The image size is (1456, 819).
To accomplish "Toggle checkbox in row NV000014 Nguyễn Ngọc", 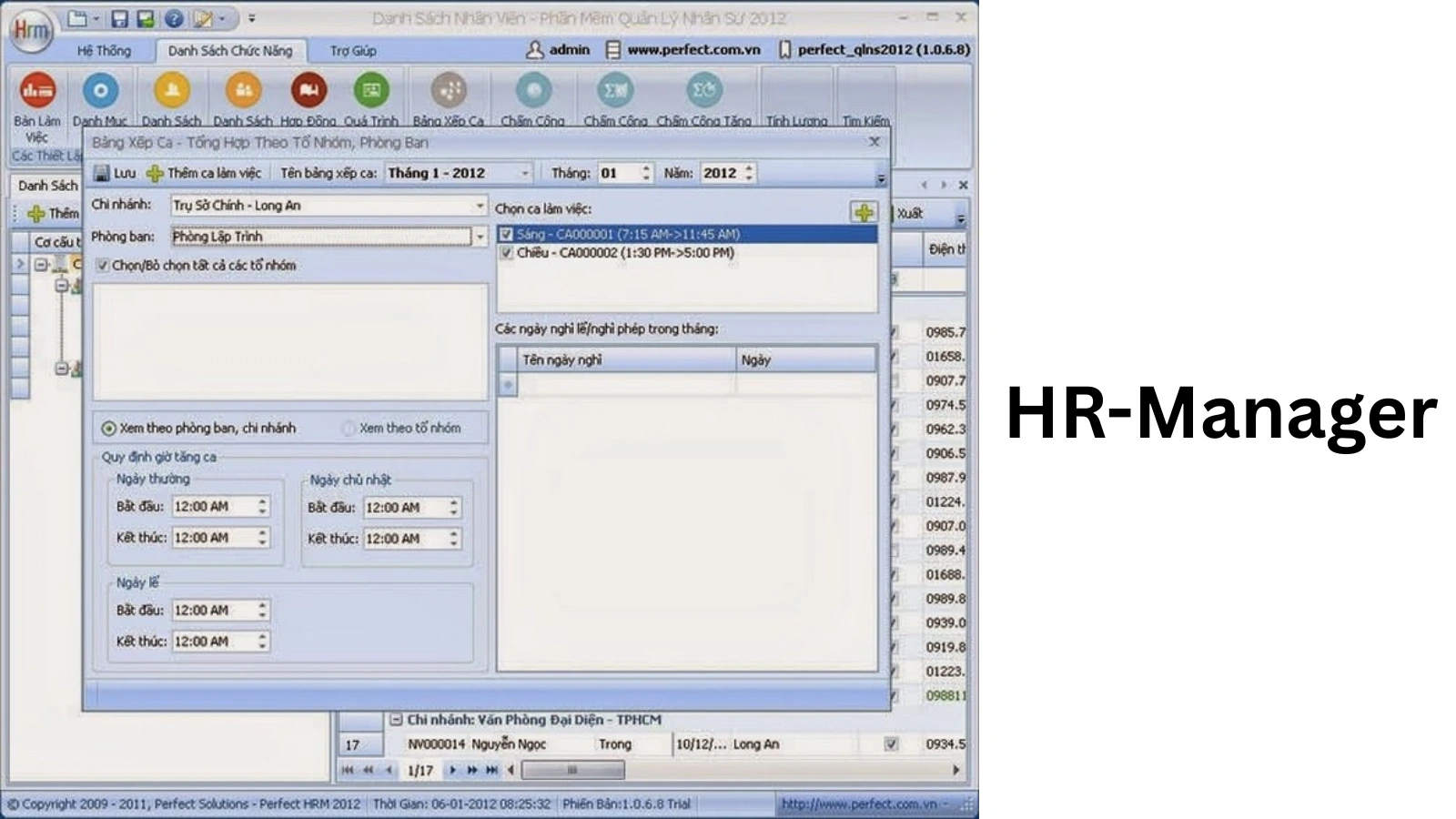I will 891,744.
